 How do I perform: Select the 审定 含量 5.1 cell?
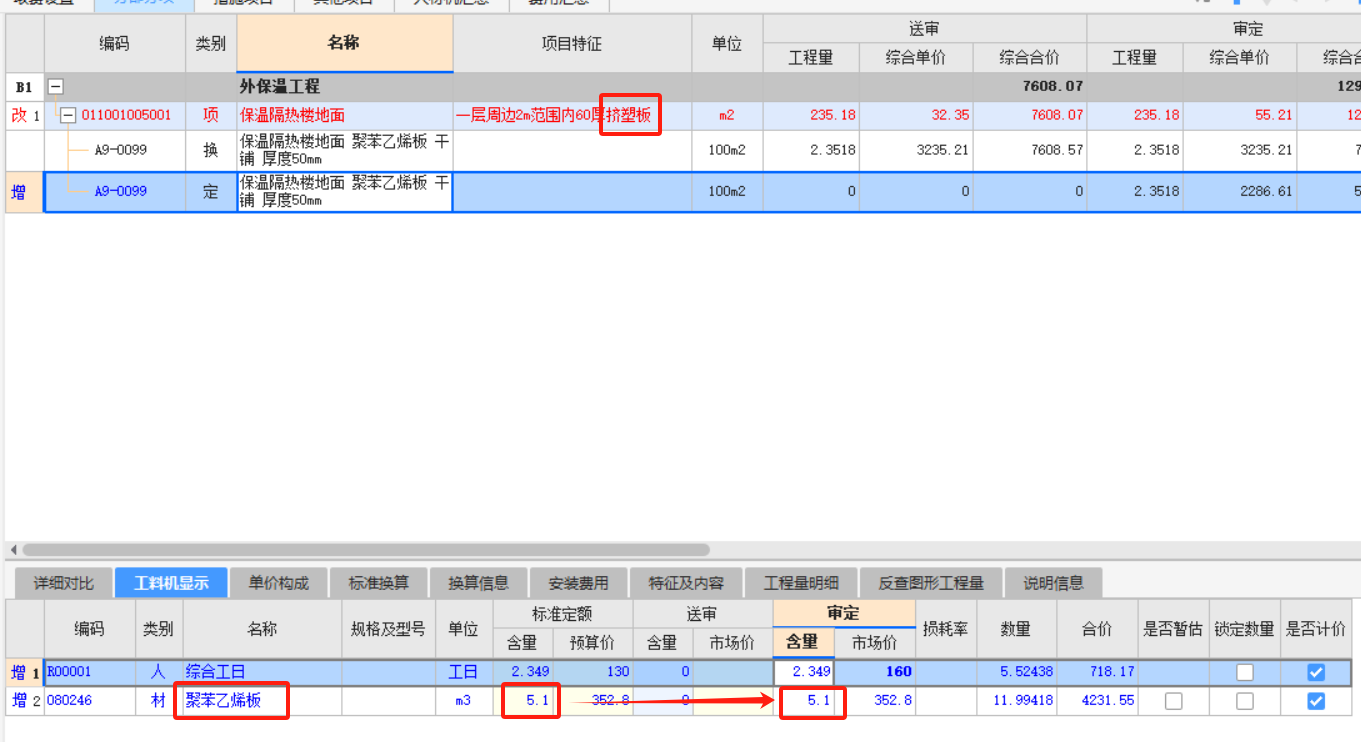coord(803,701)
